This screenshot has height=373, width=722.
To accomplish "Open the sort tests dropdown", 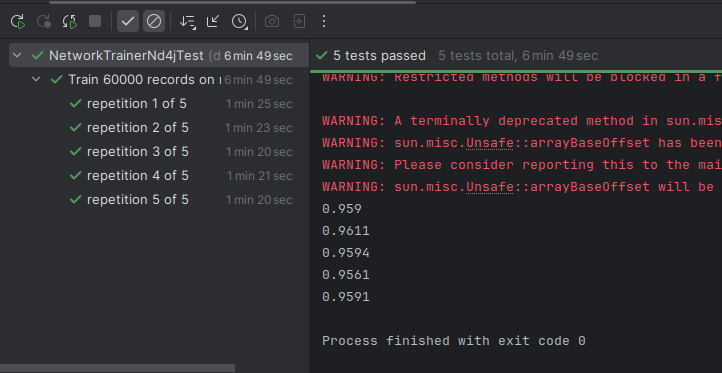I will [x=187, y=21].
